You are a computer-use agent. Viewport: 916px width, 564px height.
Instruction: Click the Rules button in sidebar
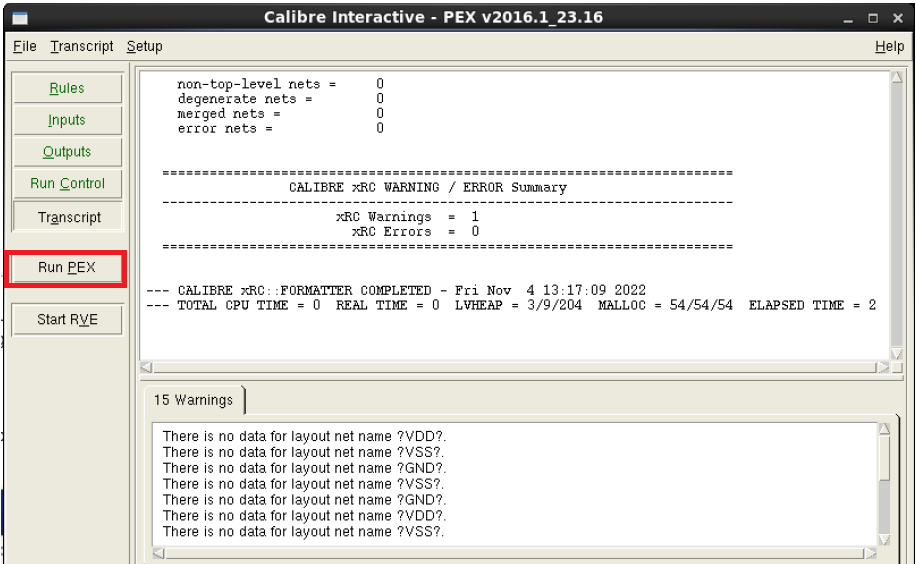(67, 88)
